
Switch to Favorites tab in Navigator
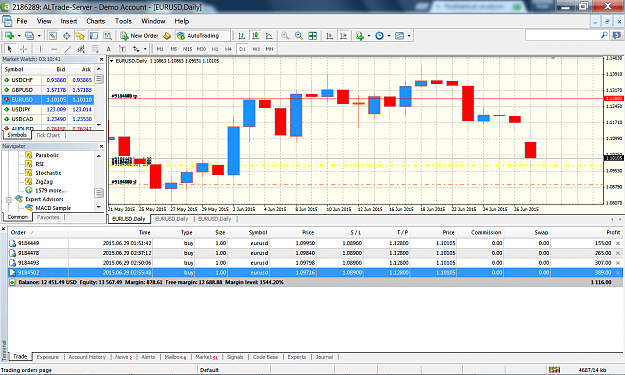click(x=48, y=218)
